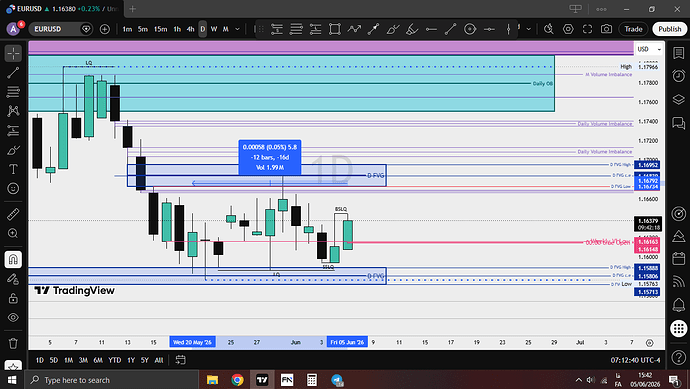This screenshot has width=690, height=389.
Task: Select the vertical line tool in favorites toolbar
Action: coord(508,29)
